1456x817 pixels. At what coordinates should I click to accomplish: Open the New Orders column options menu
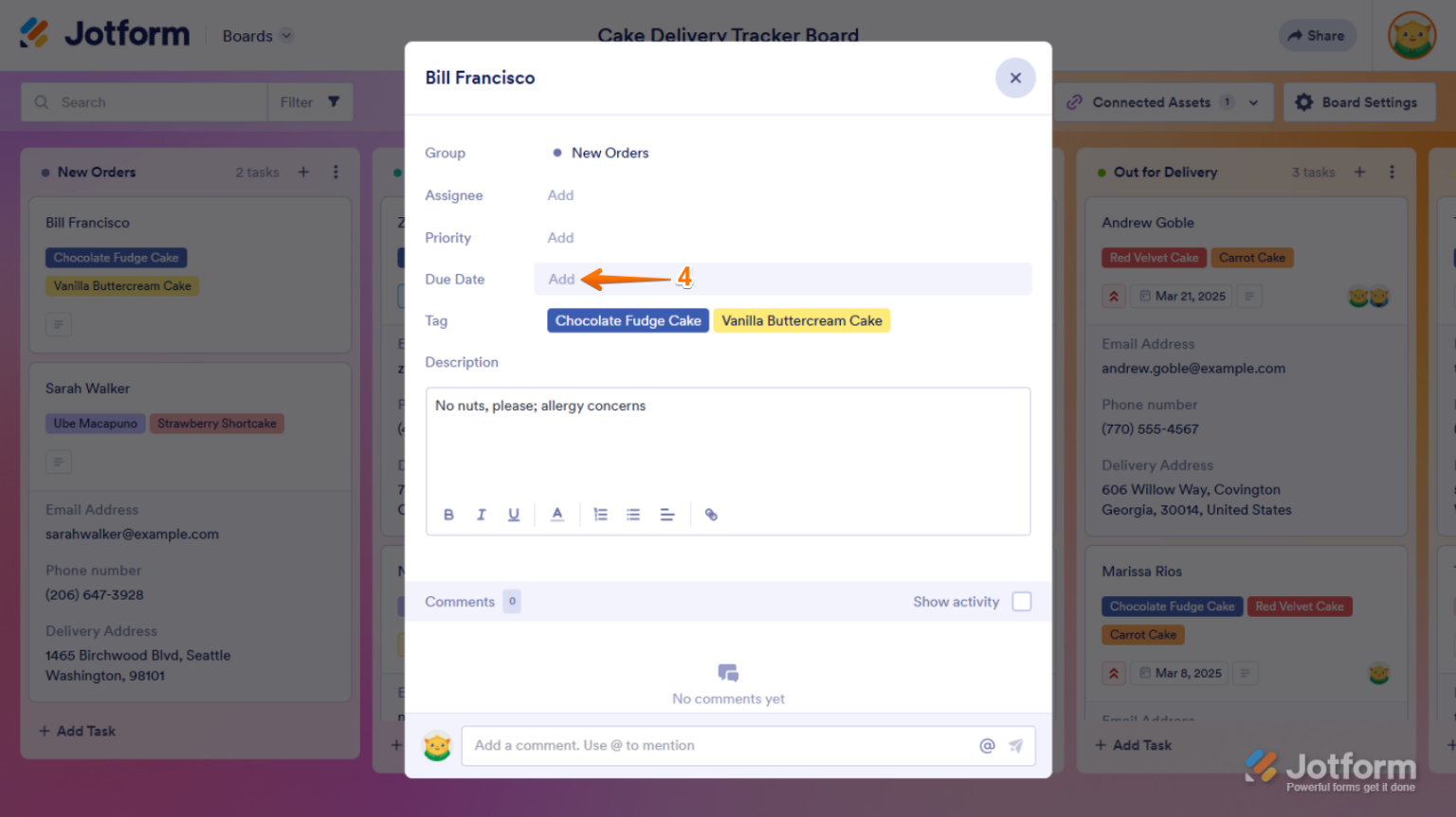tap(336, 172)
